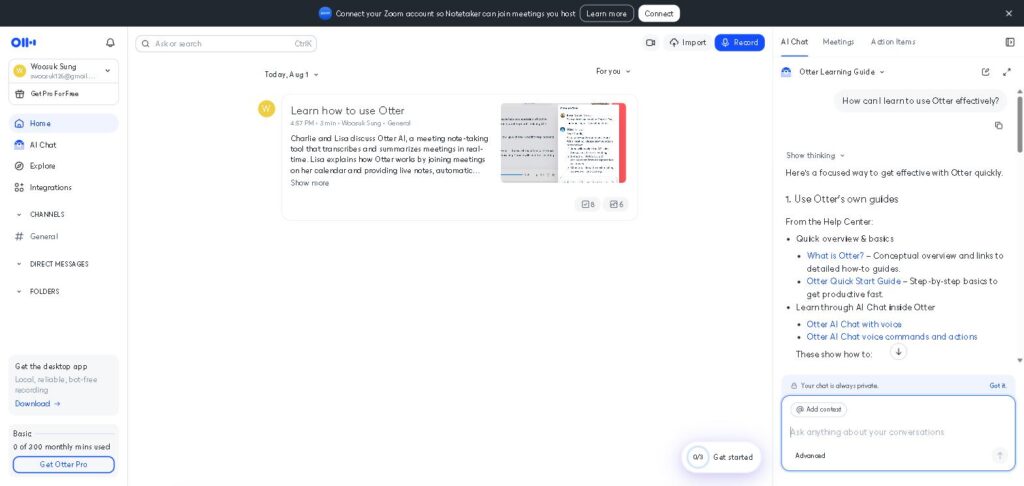Image resolution: width=1024 pixels, height=486 pixels.
Task: Click the 0/3 Get started progress ring
Action: pos(697,457)
